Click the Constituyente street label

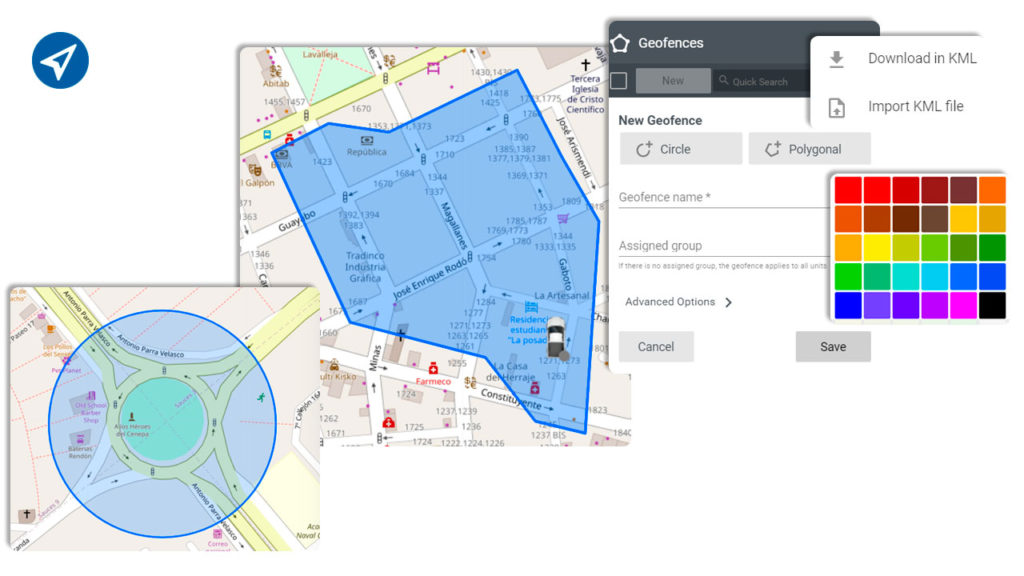click(x=511, y=399)
